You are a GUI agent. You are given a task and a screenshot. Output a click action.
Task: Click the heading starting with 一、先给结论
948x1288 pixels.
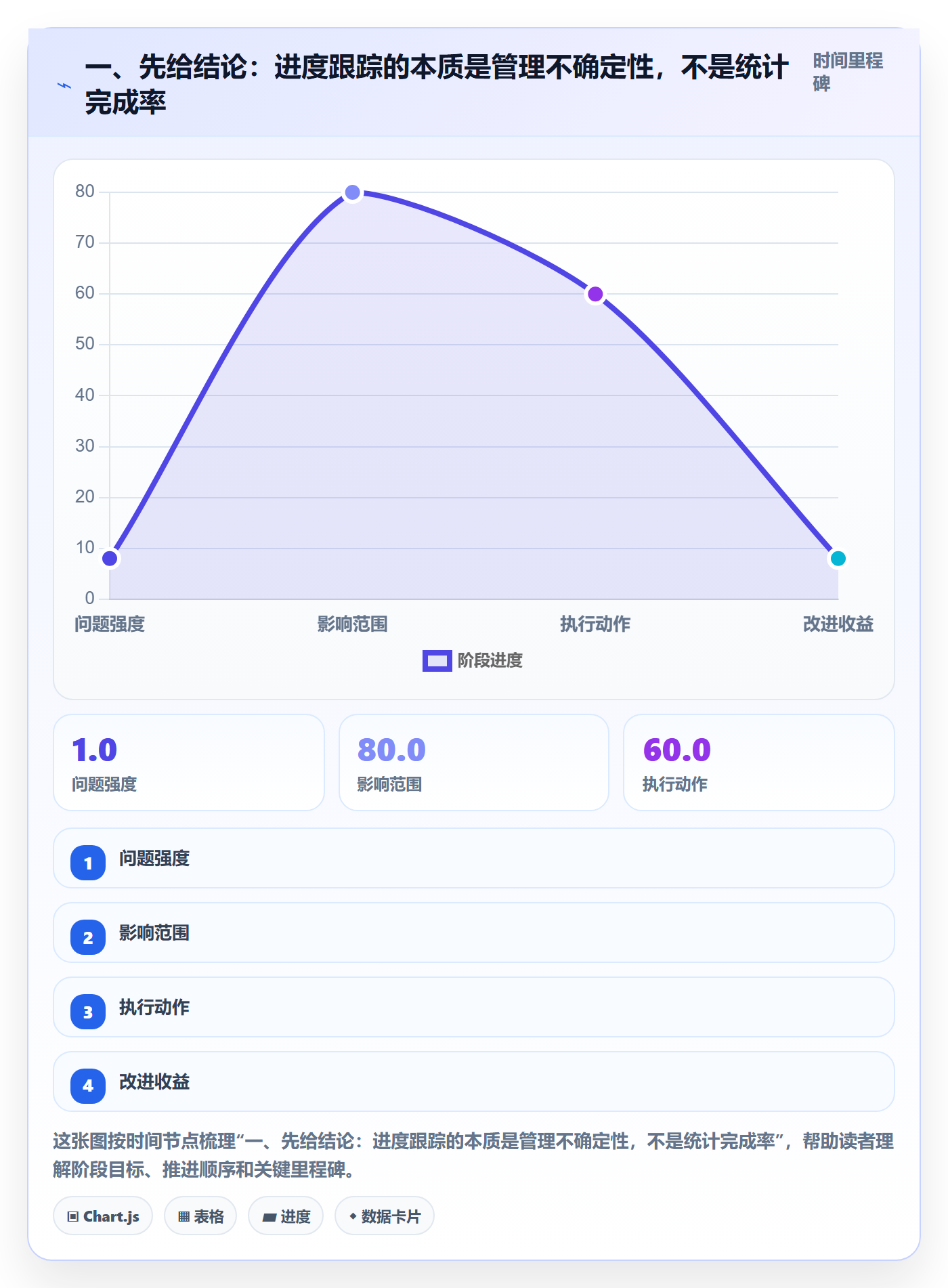coord(437,85)
